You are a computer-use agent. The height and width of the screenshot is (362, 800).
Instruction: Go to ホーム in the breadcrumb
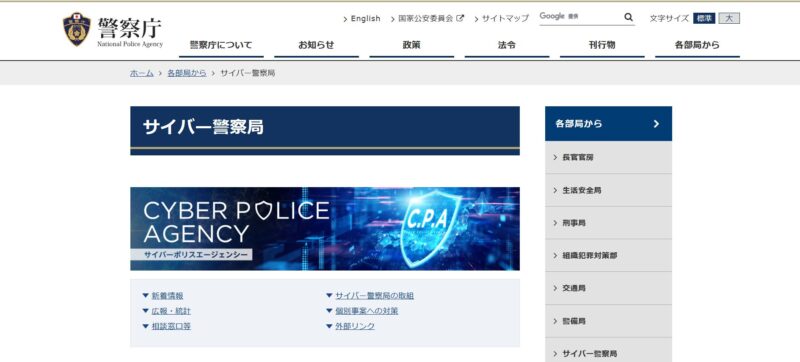tap(142, 73)
